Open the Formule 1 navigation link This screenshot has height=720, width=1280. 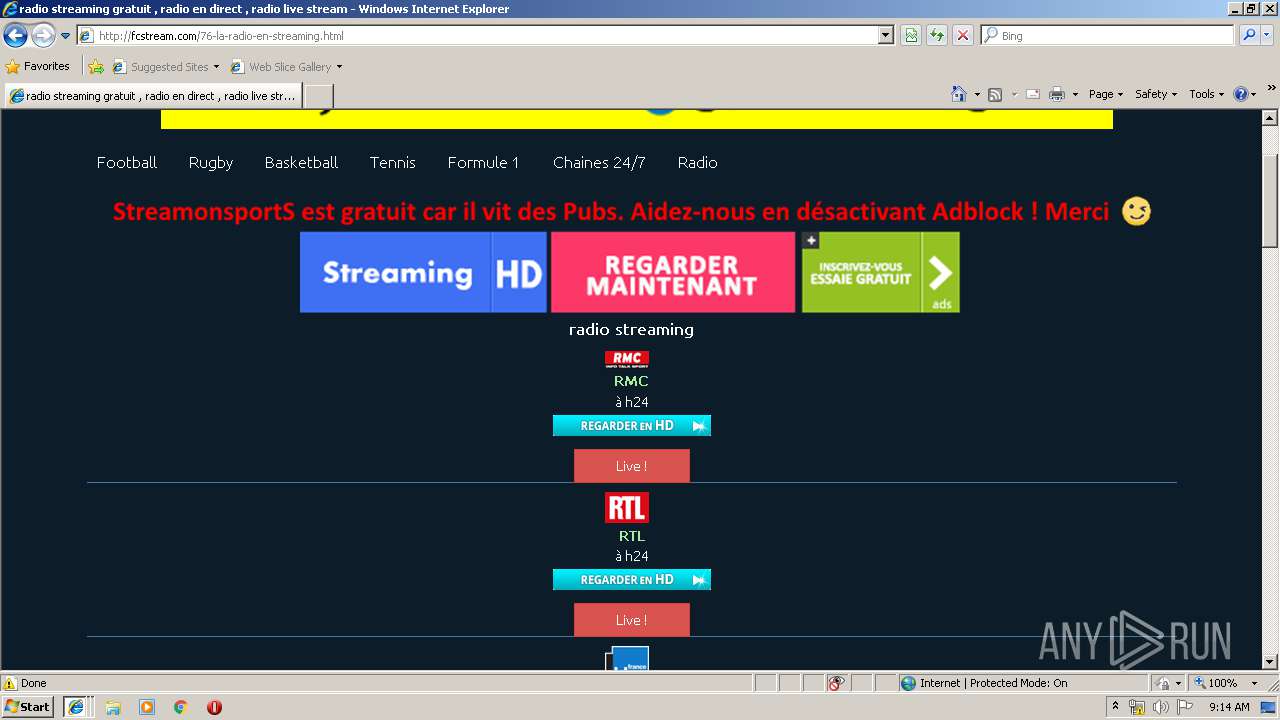point(483,162)
